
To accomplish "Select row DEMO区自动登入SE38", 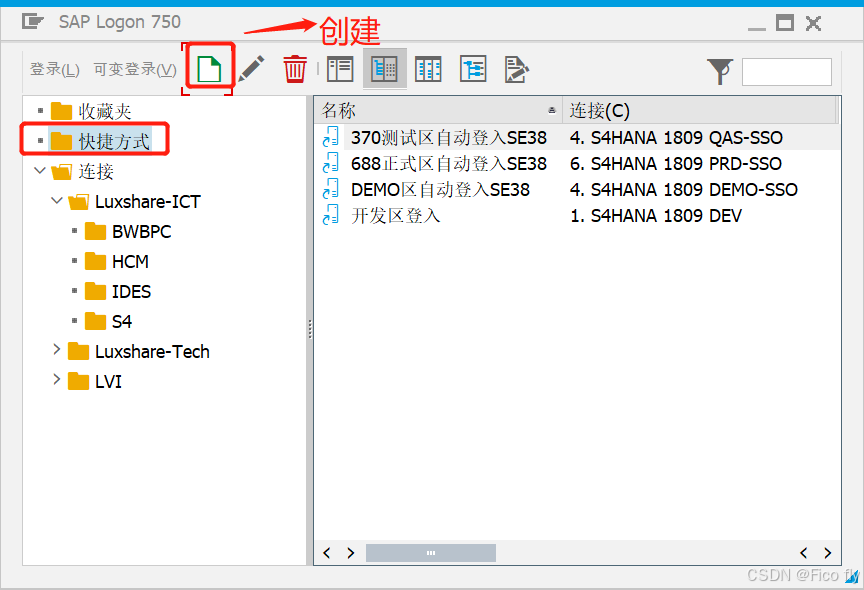I will click(x=440, y=189).
